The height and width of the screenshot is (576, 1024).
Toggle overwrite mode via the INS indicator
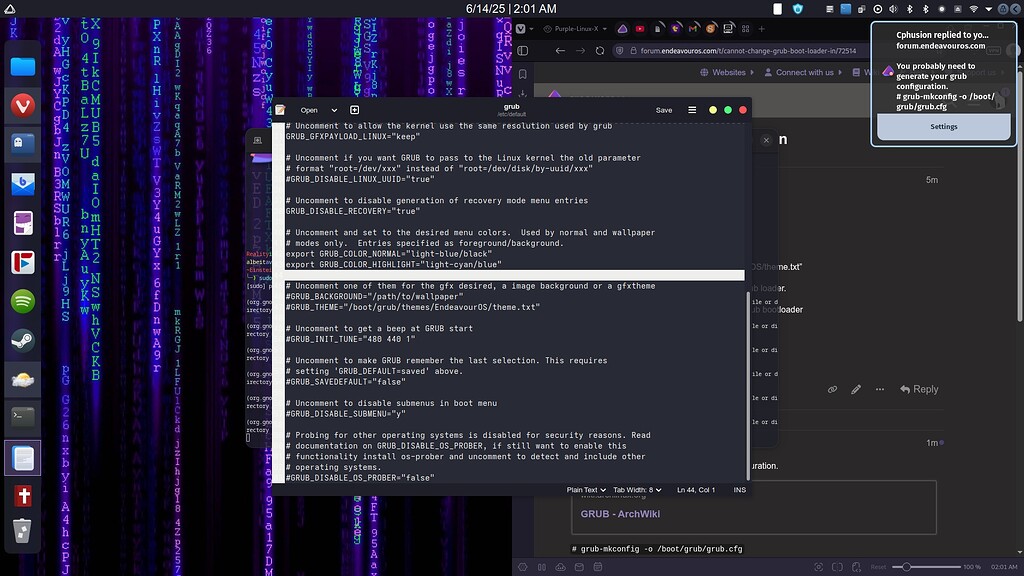coord(740,490)
